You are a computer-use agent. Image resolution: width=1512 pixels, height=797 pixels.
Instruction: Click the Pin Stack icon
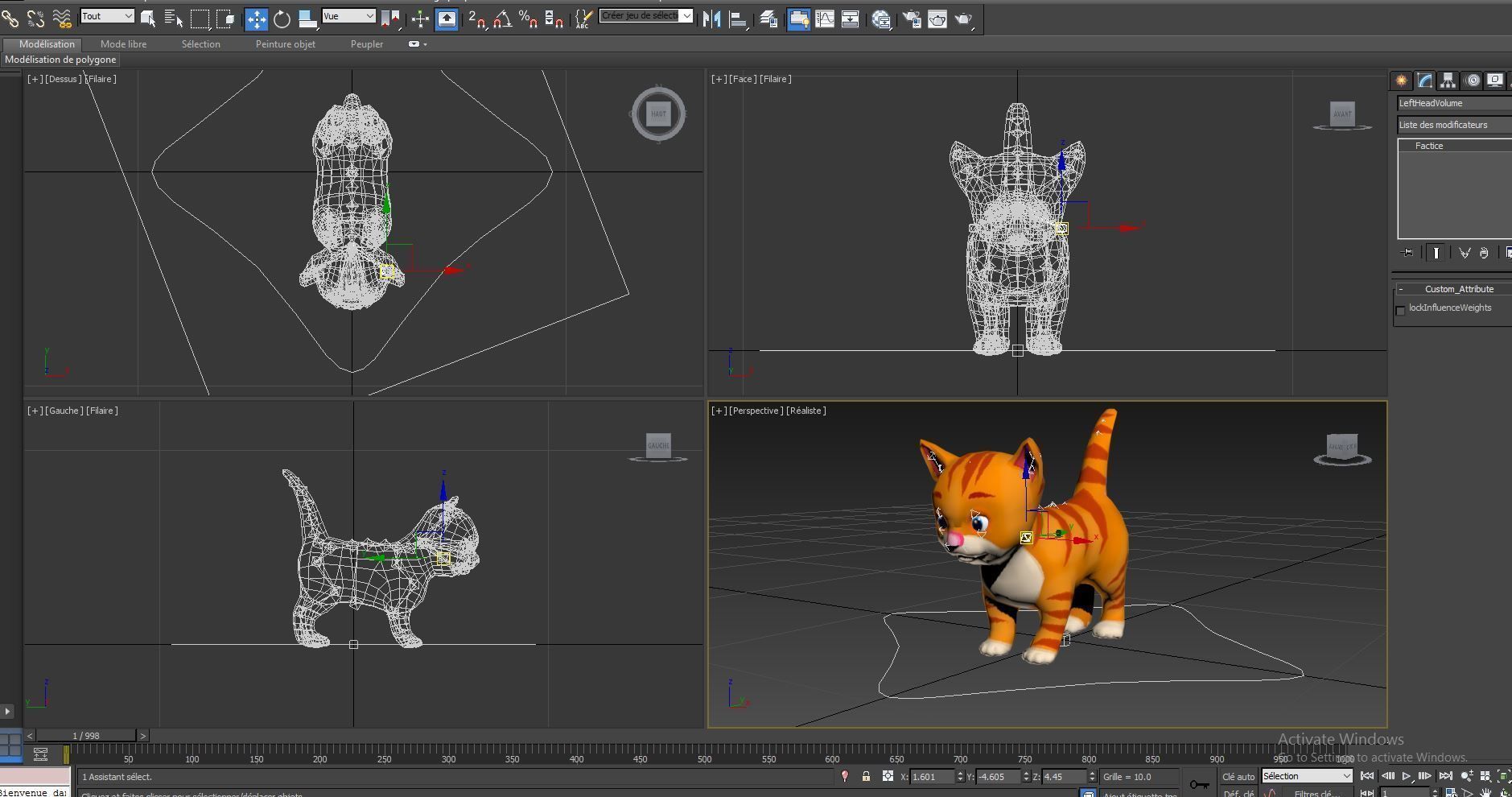coord(1407,253)
